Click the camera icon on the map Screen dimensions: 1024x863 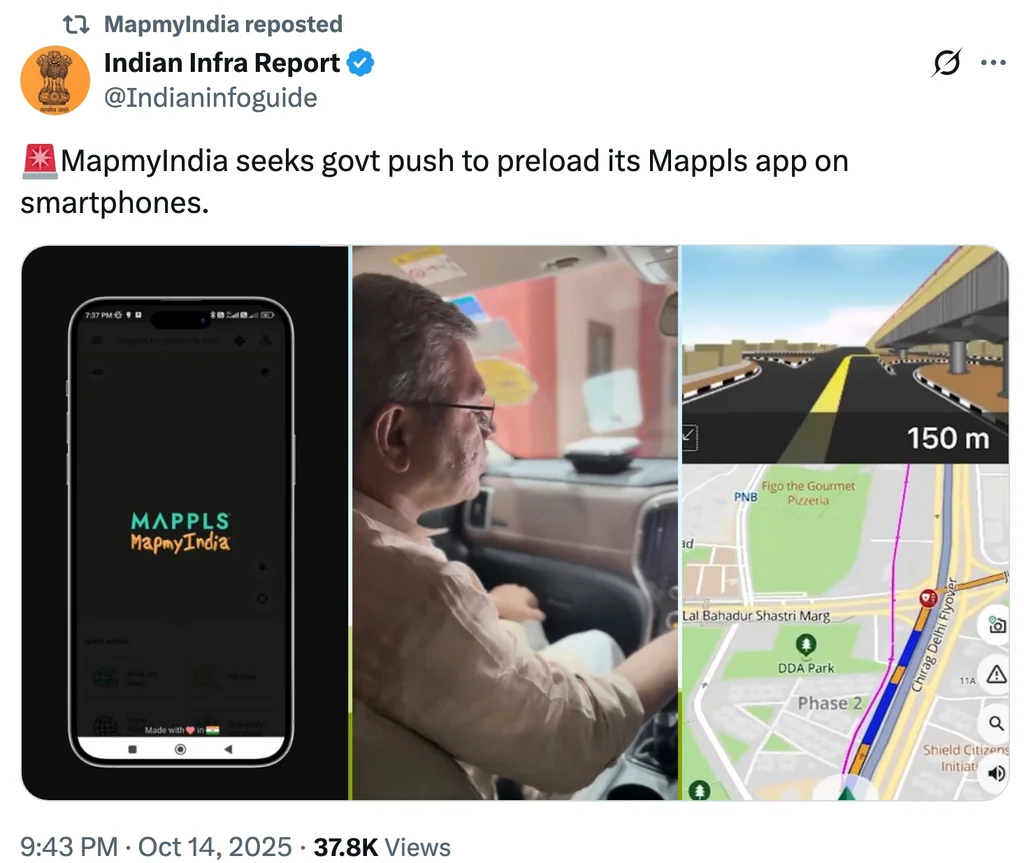click(997, 625)
